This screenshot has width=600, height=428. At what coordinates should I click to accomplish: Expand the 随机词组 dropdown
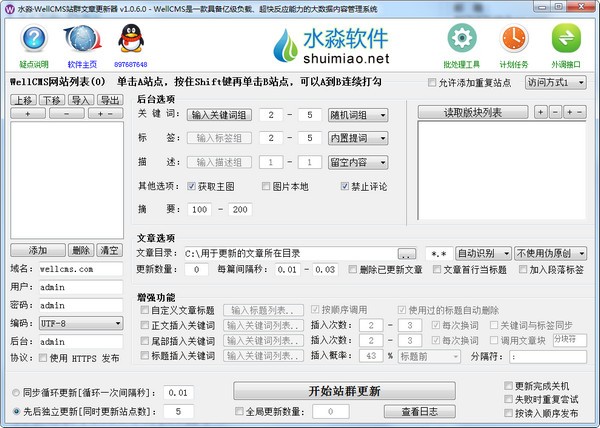378,114
